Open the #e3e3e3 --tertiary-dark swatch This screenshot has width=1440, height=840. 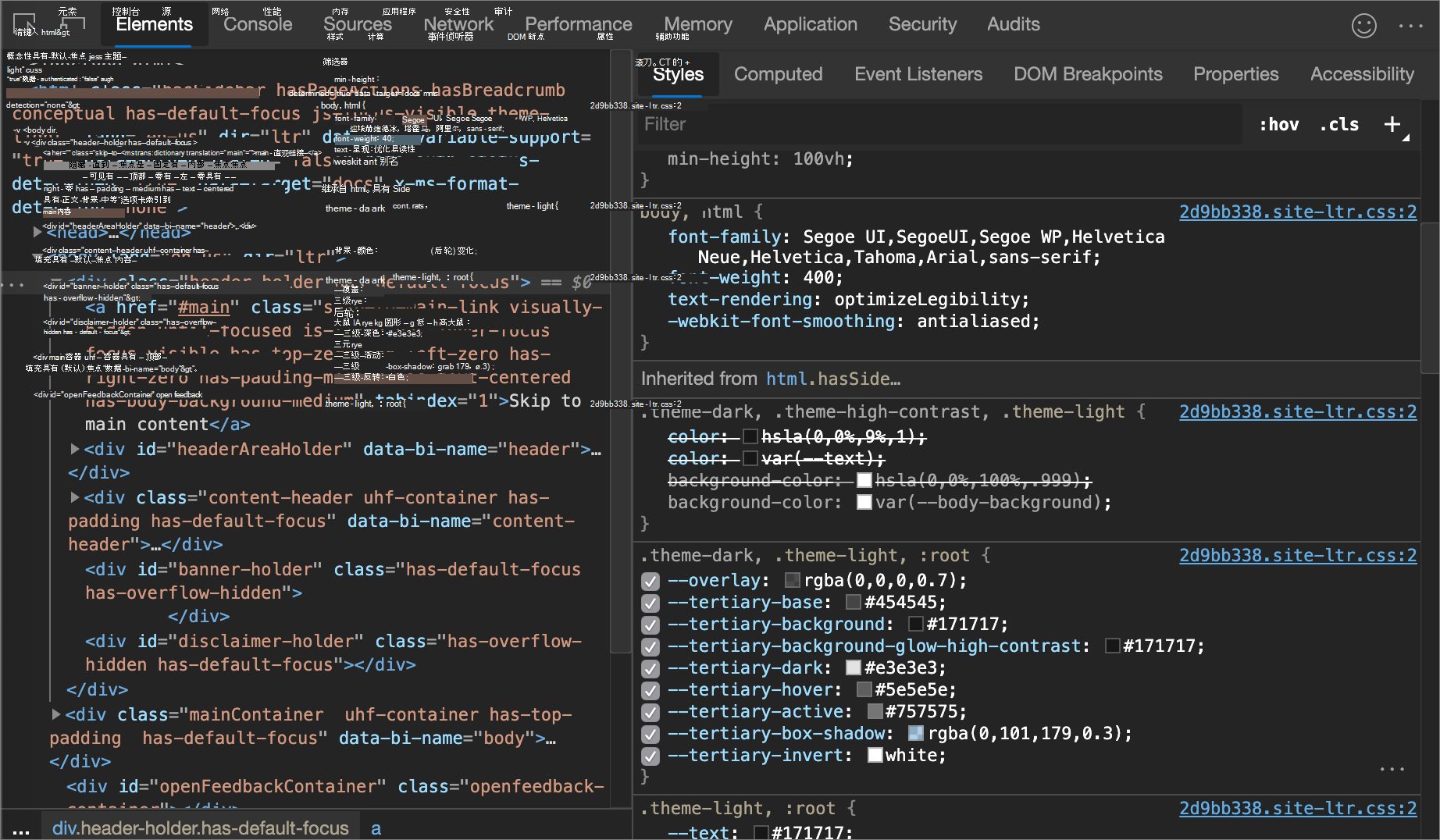pyautogui.click(x=854, y=667)
